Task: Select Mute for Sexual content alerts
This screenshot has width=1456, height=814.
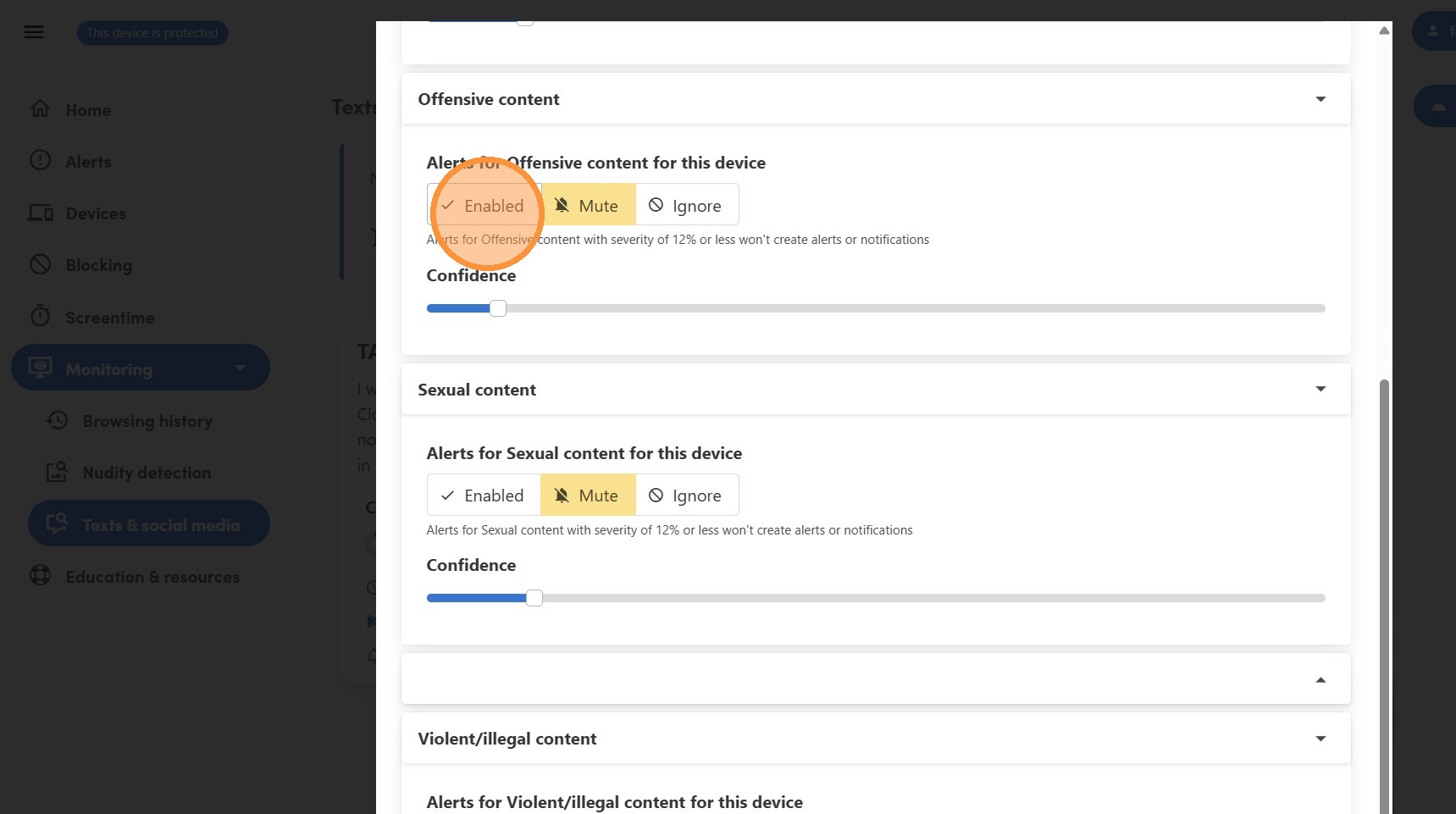Action: (588, 496)
